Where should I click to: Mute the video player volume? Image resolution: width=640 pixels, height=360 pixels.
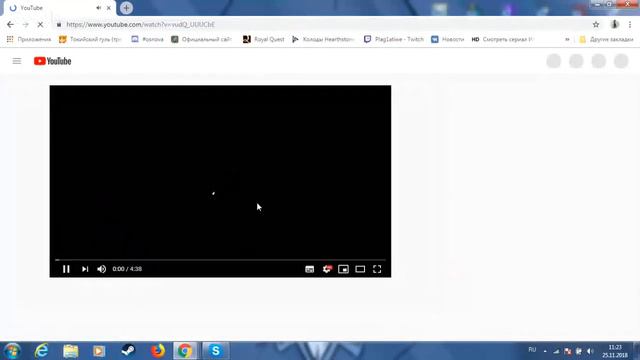pyautogui.click(x=101, y=269)
